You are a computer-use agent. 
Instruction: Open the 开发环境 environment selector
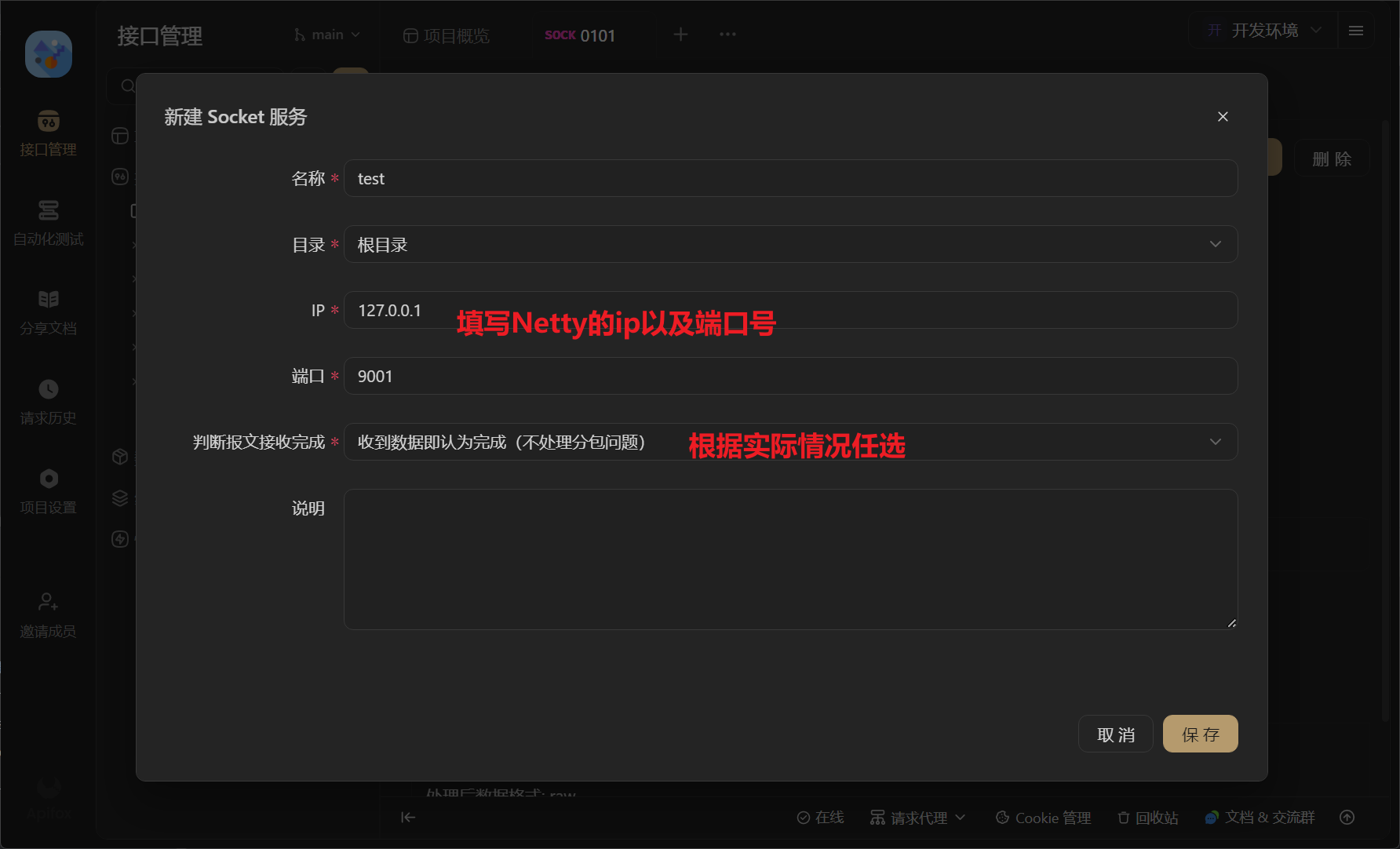click(1264, 31)
